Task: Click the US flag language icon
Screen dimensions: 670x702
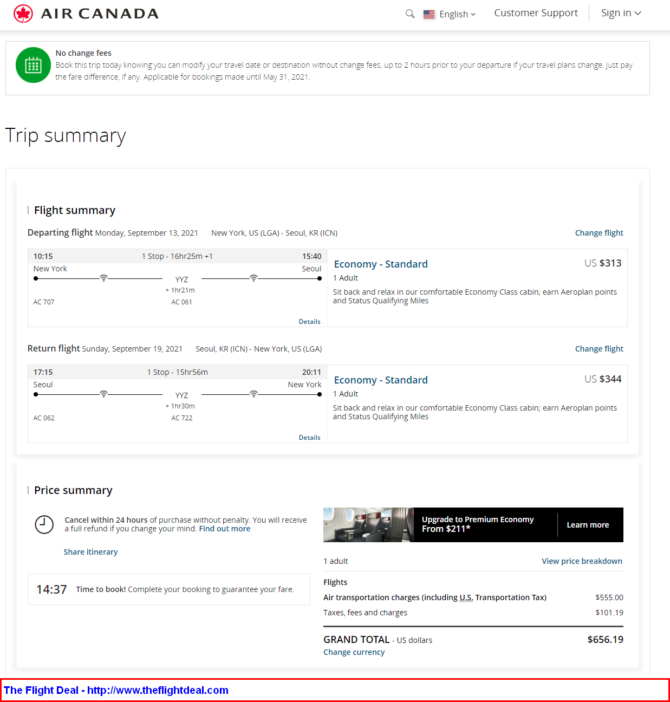Action: click(x=429, y=14)
